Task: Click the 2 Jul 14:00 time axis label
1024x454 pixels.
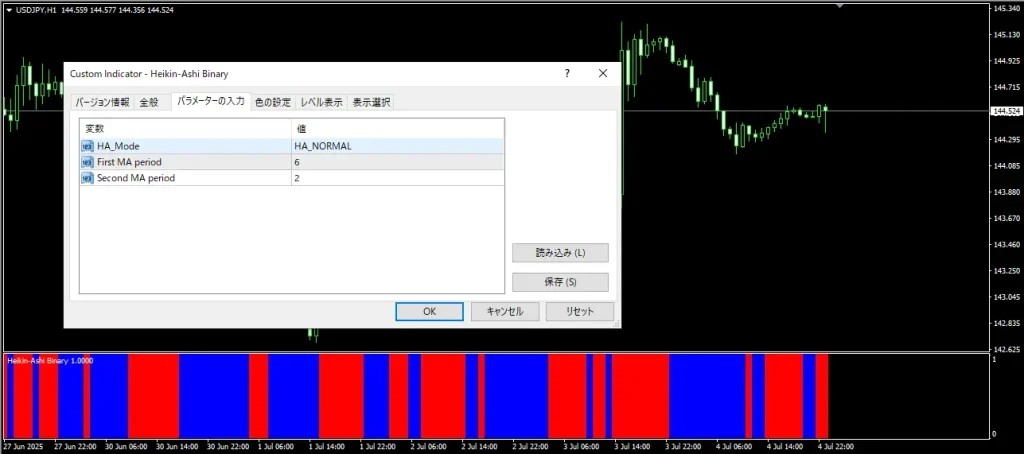Action: click(480, 447)
